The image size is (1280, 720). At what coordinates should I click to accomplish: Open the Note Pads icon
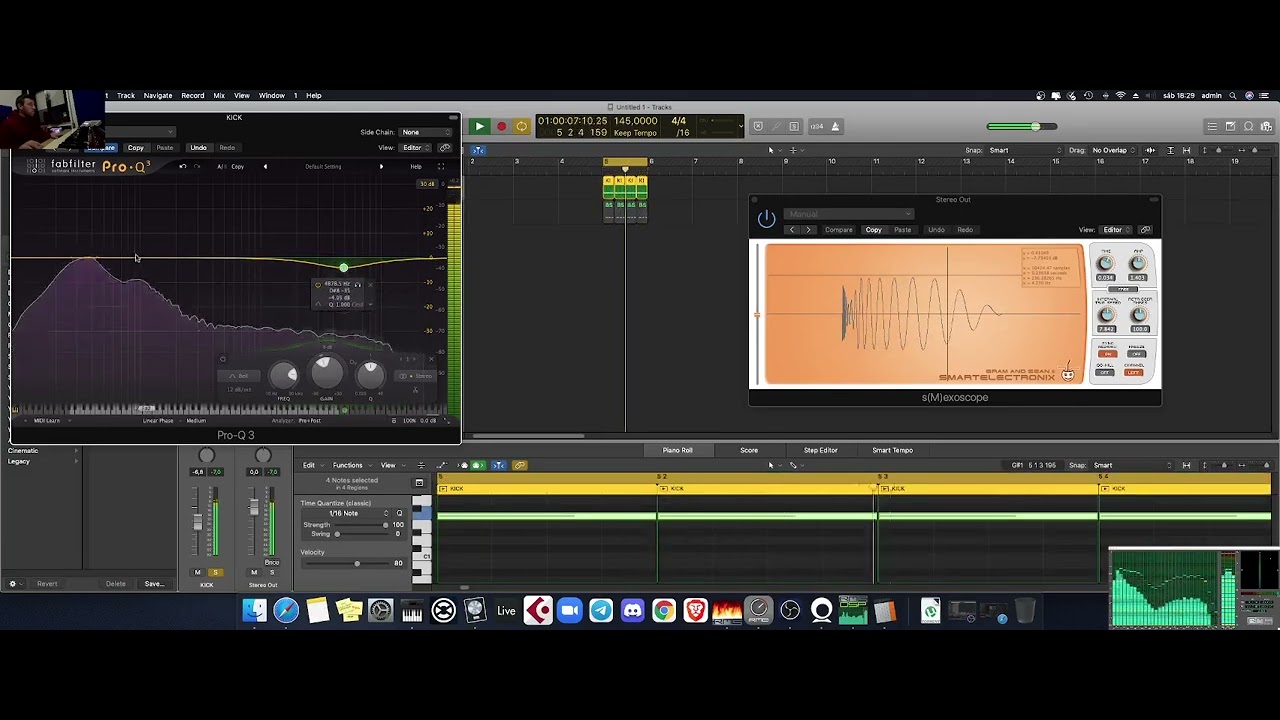coord(1230,126)
